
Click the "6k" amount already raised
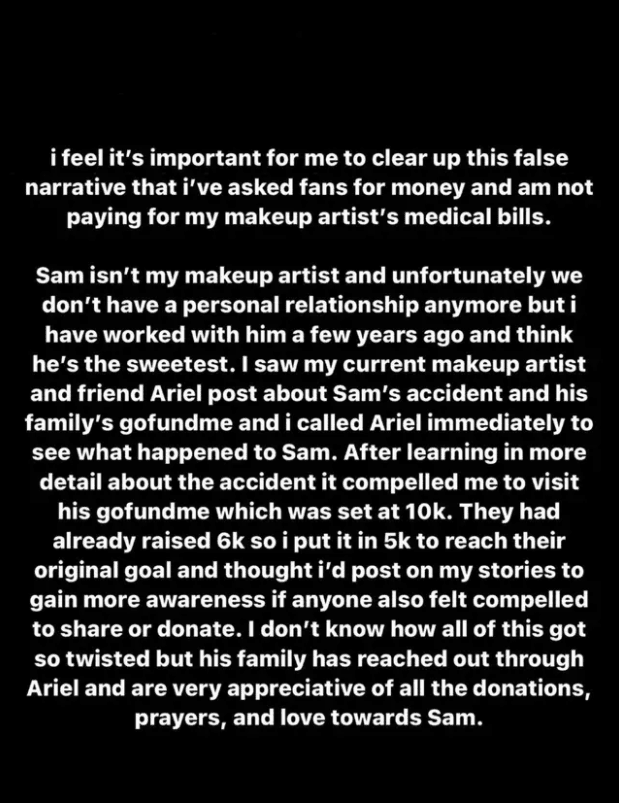[231, 541]
